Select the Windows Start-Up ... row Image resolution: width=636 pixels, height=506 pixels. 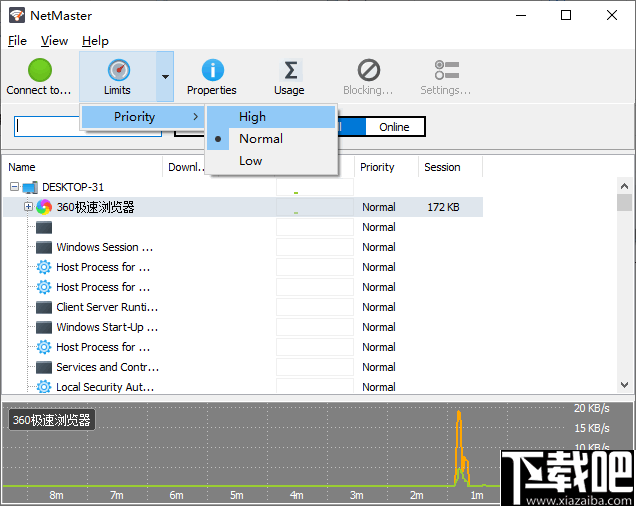tap(243, 327)
